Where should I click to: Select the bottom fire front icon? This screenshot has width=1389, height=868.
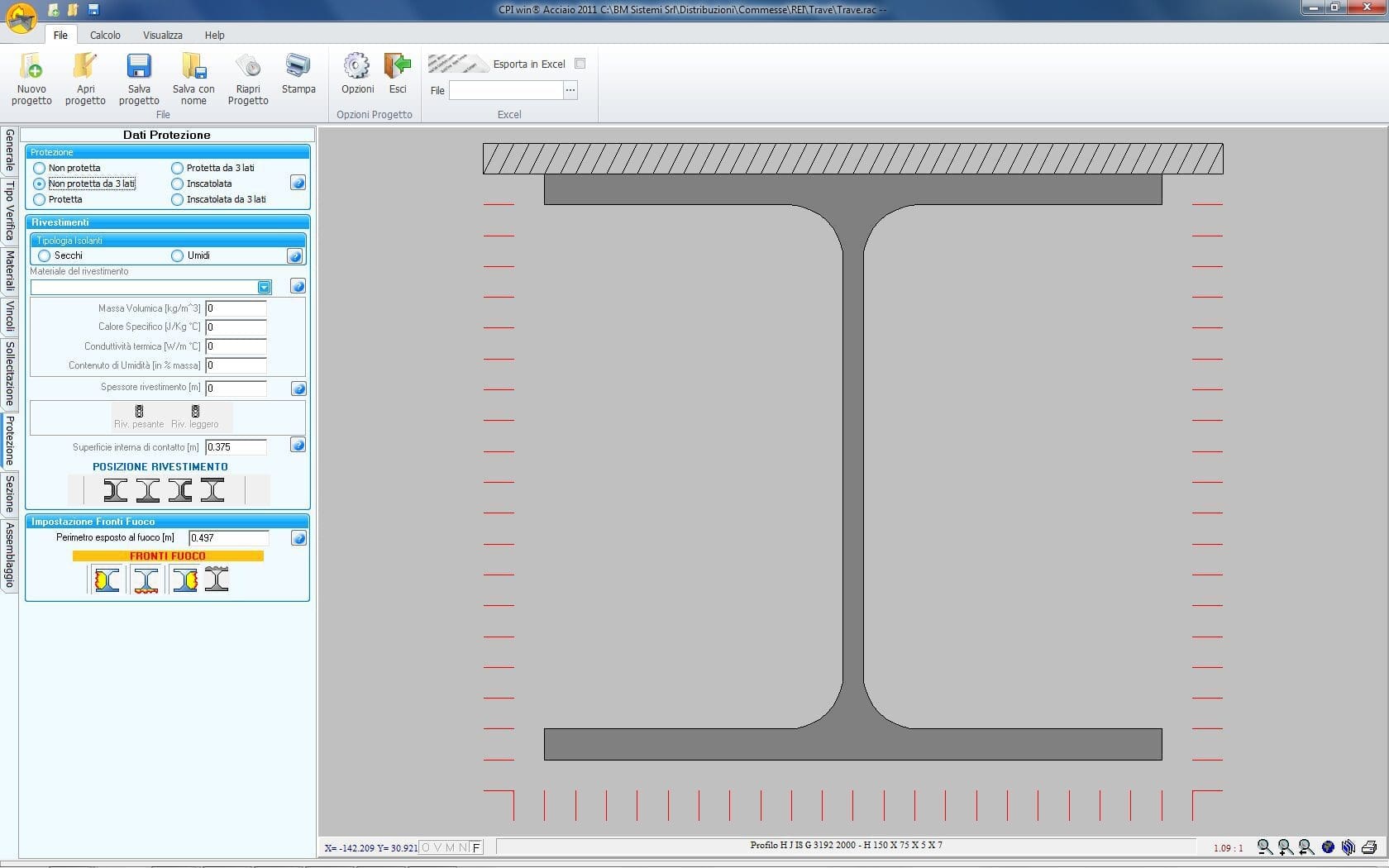click(146, 579)
